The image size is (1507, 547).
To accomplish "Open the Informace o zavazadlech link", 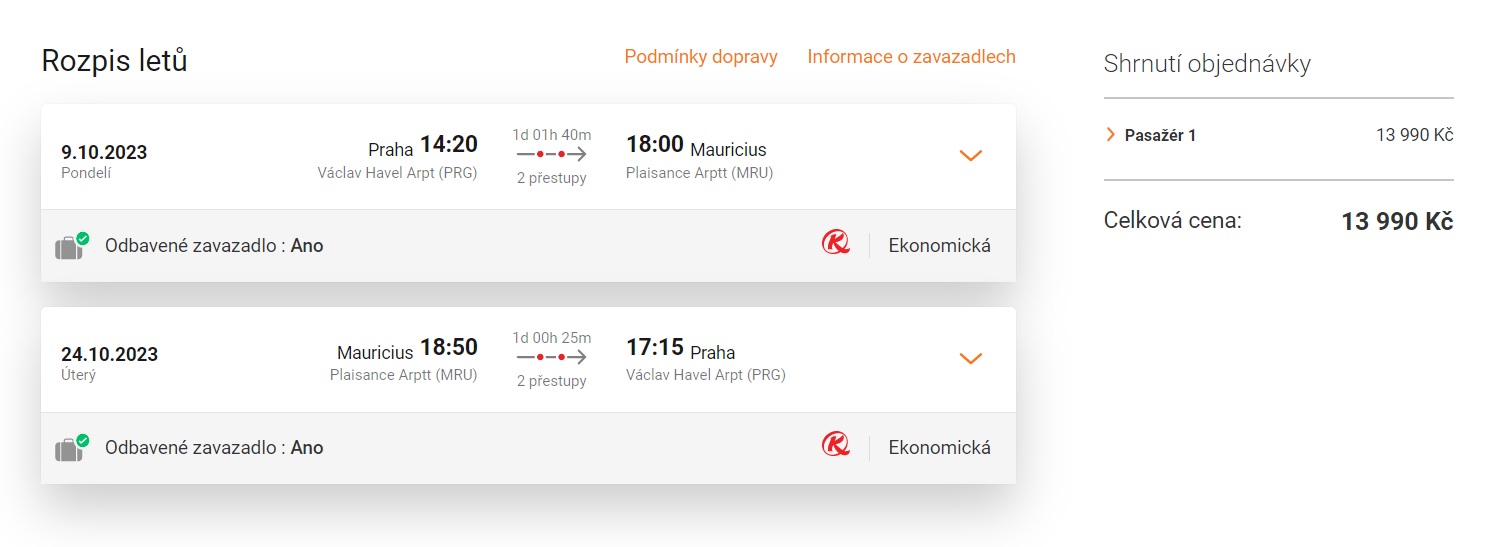I will coord(911,57).
